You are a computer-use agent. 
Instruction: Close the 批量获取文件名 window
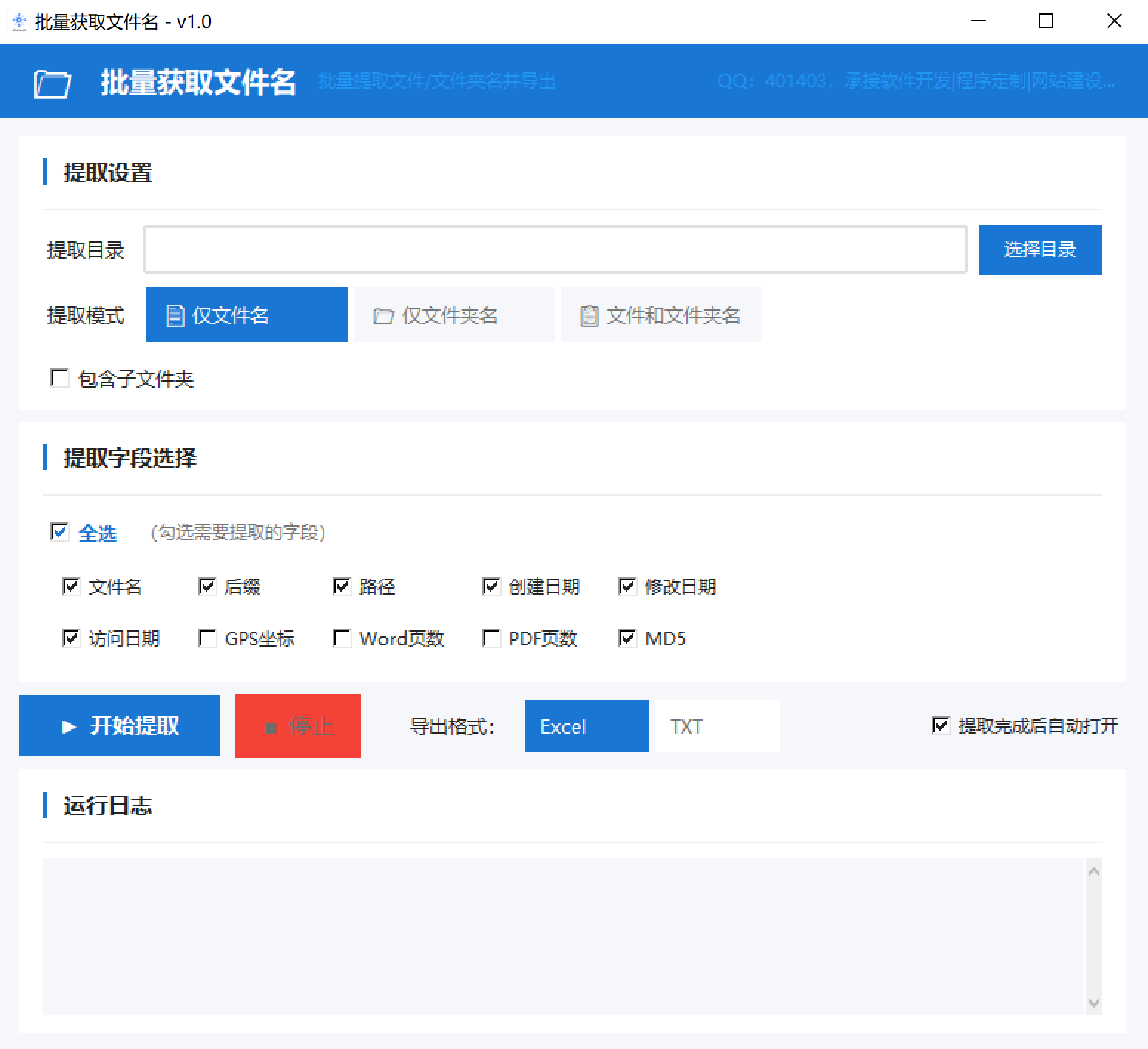coord(1115,21)
